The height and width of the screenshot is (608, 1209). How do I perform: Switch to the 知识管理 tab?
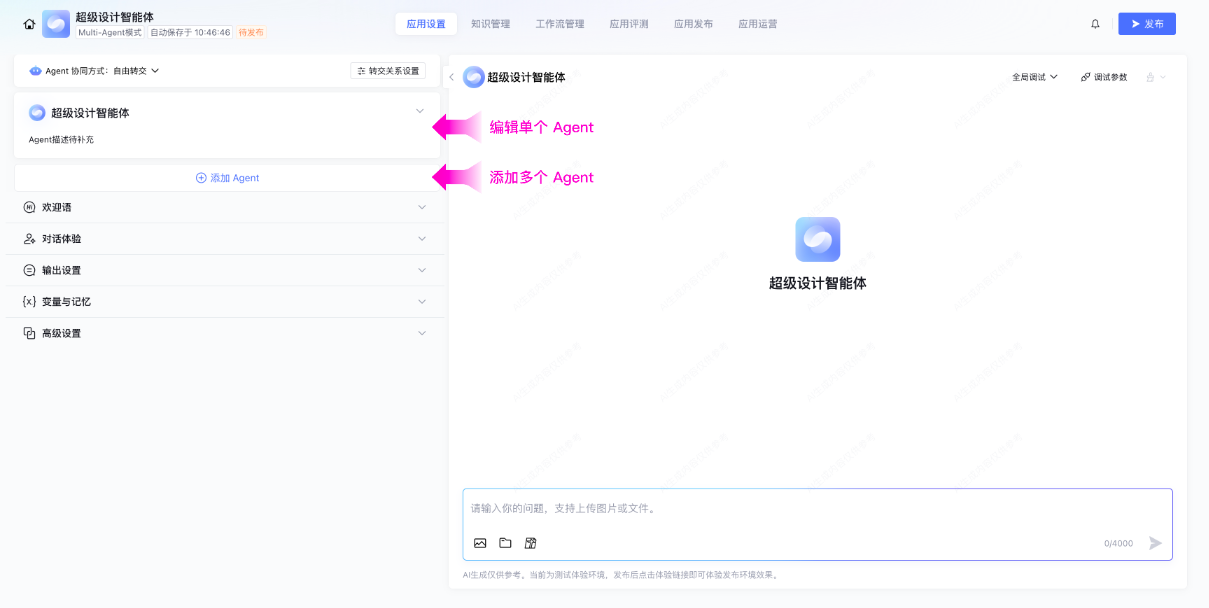(491, 24)
